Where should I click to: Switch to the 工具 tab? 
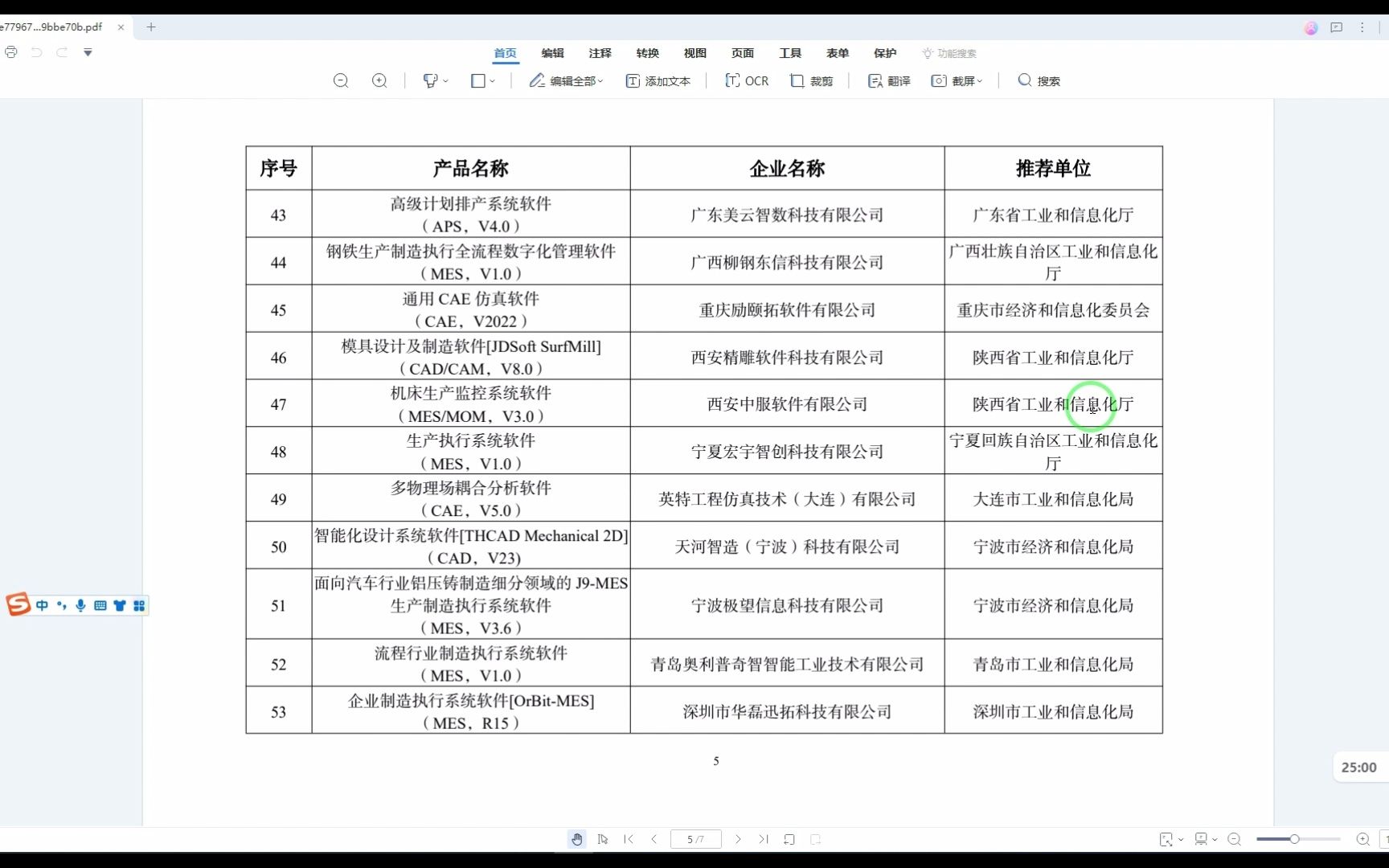pyautogui.click(x=790, y=53)
